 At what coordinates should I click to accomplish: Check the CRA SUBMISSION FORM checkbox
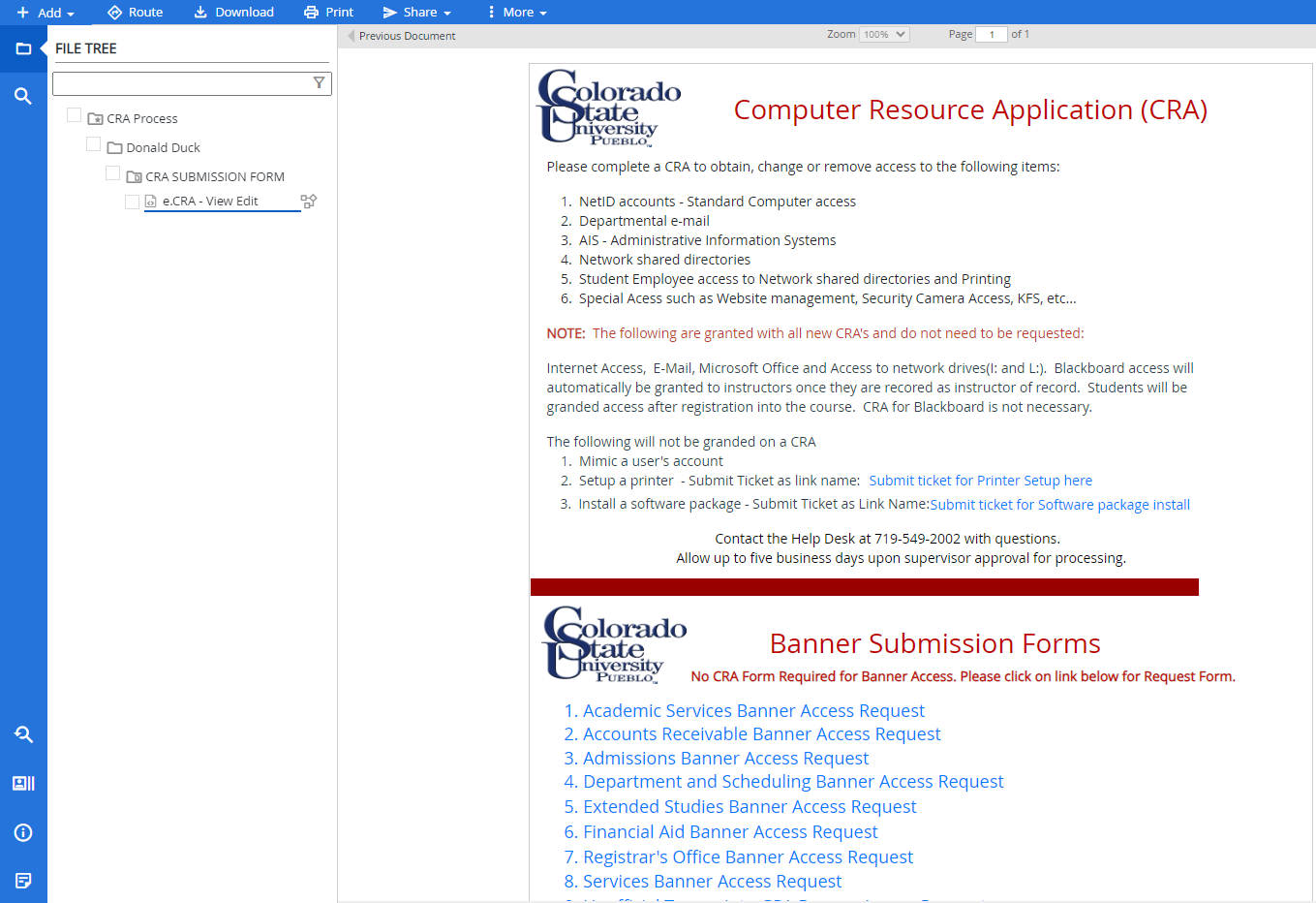[112, 173]
